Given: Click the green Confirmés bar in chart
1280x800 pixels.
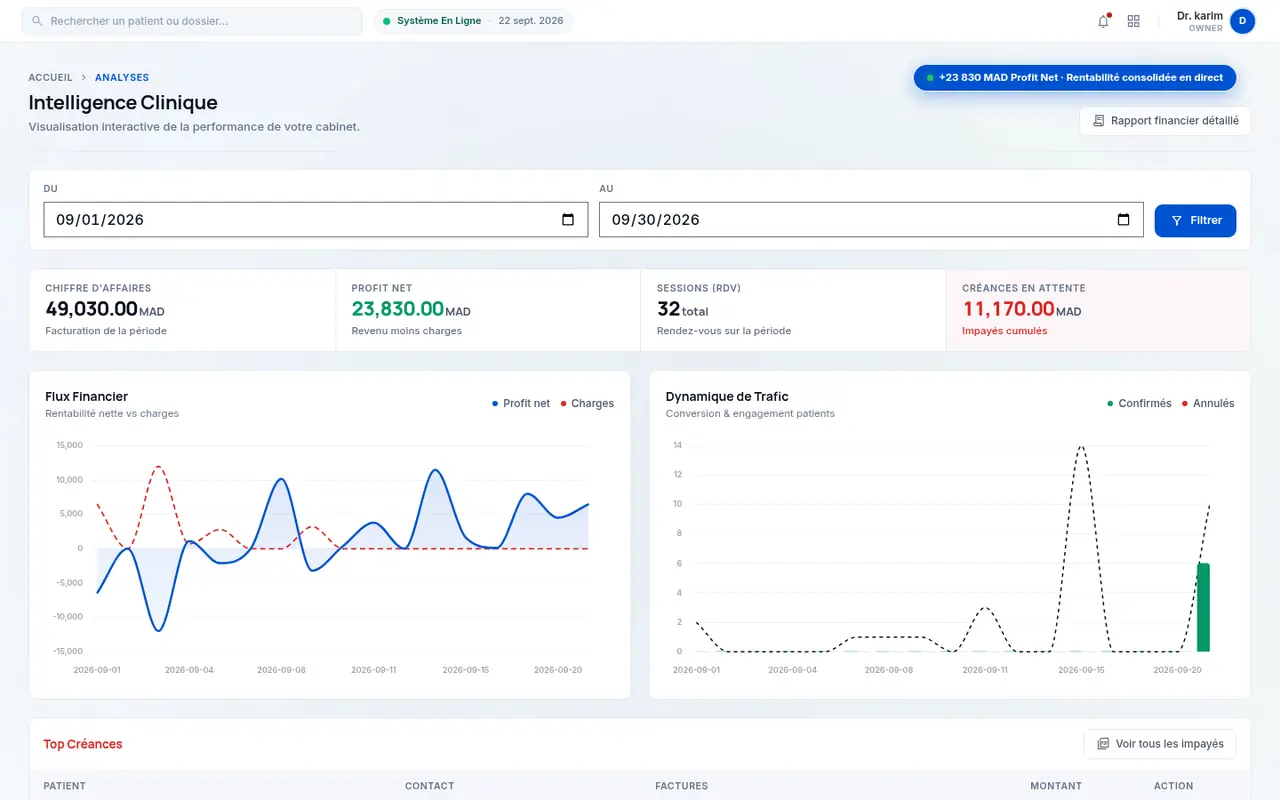Looking at the screenshot, I should click(x=1203, y=608).
